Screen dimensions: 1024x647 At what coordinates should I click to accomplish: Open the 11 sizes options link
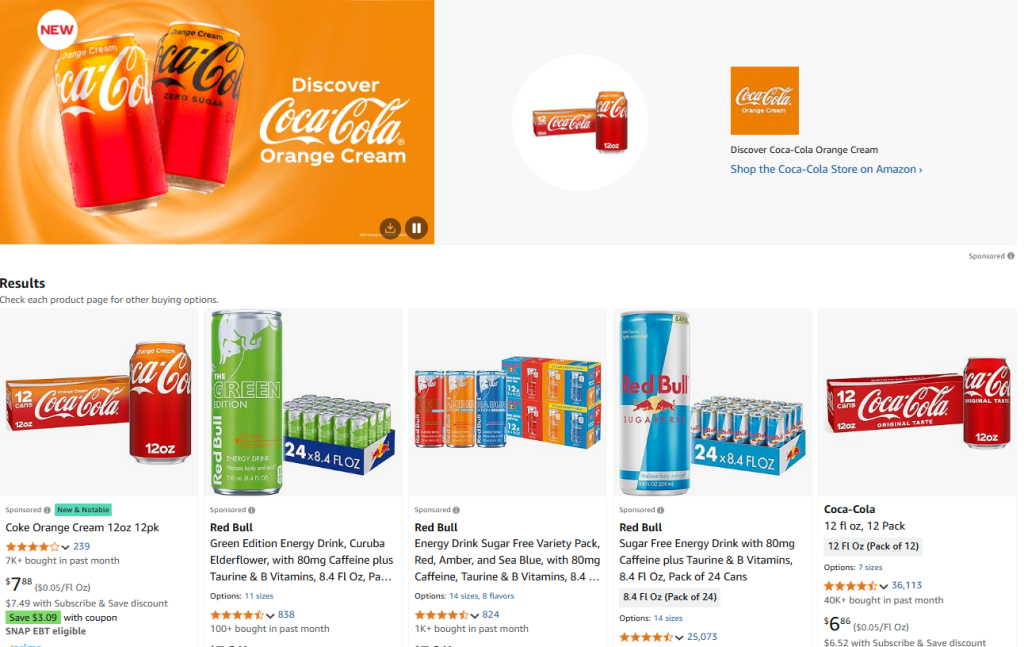(x=259, y=596)
